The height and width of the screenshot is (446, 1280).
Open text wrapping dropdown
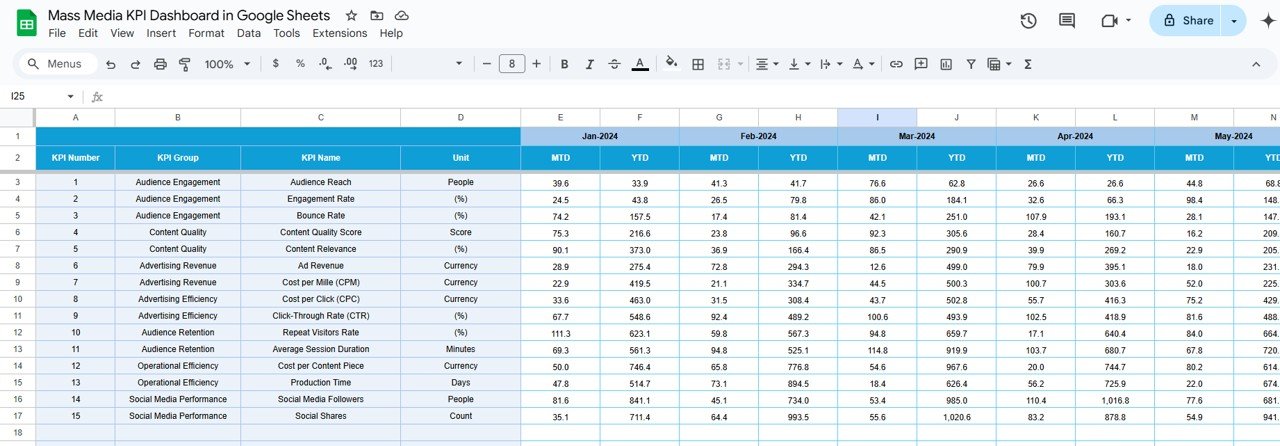(x=830, y=64)
